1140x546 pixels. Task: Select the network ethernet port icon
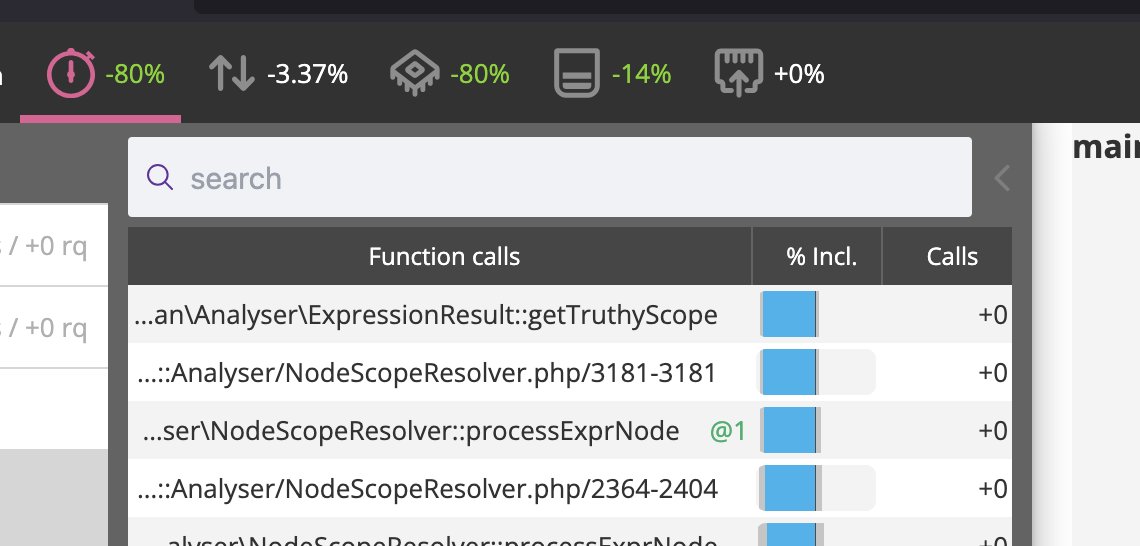pos(739,73)
